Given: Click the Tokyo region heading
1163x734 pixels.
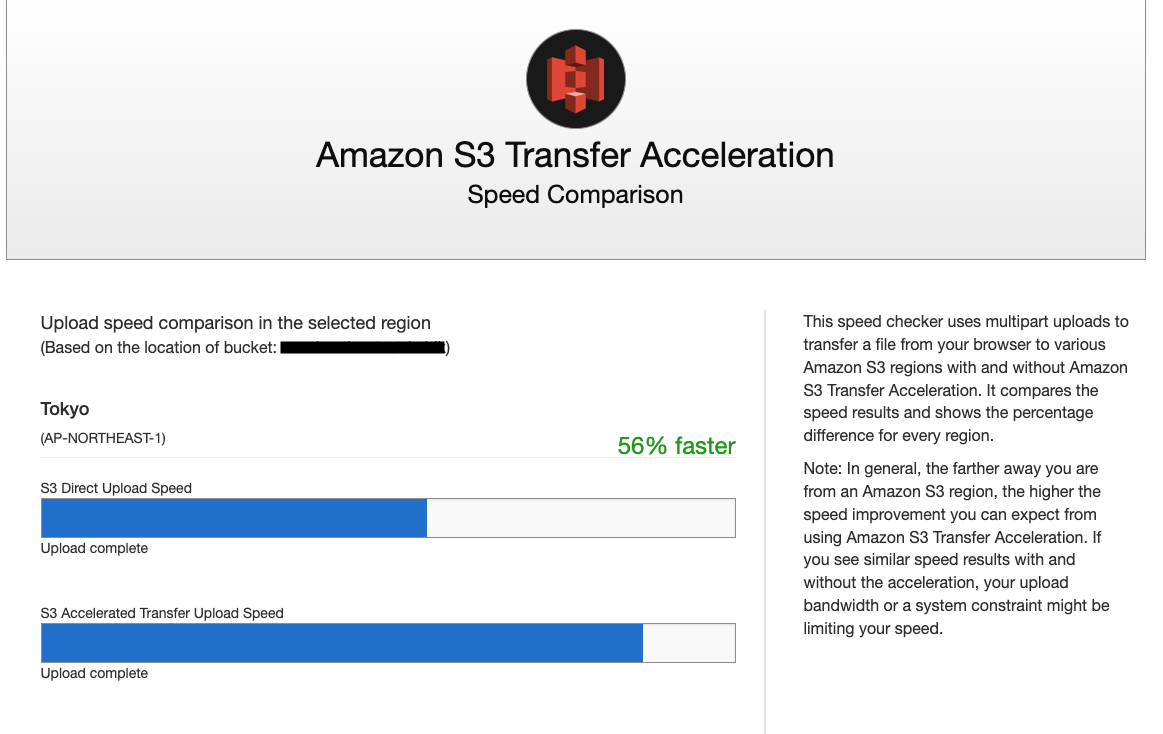Looking at the screenshot, I should click(64, 409).
